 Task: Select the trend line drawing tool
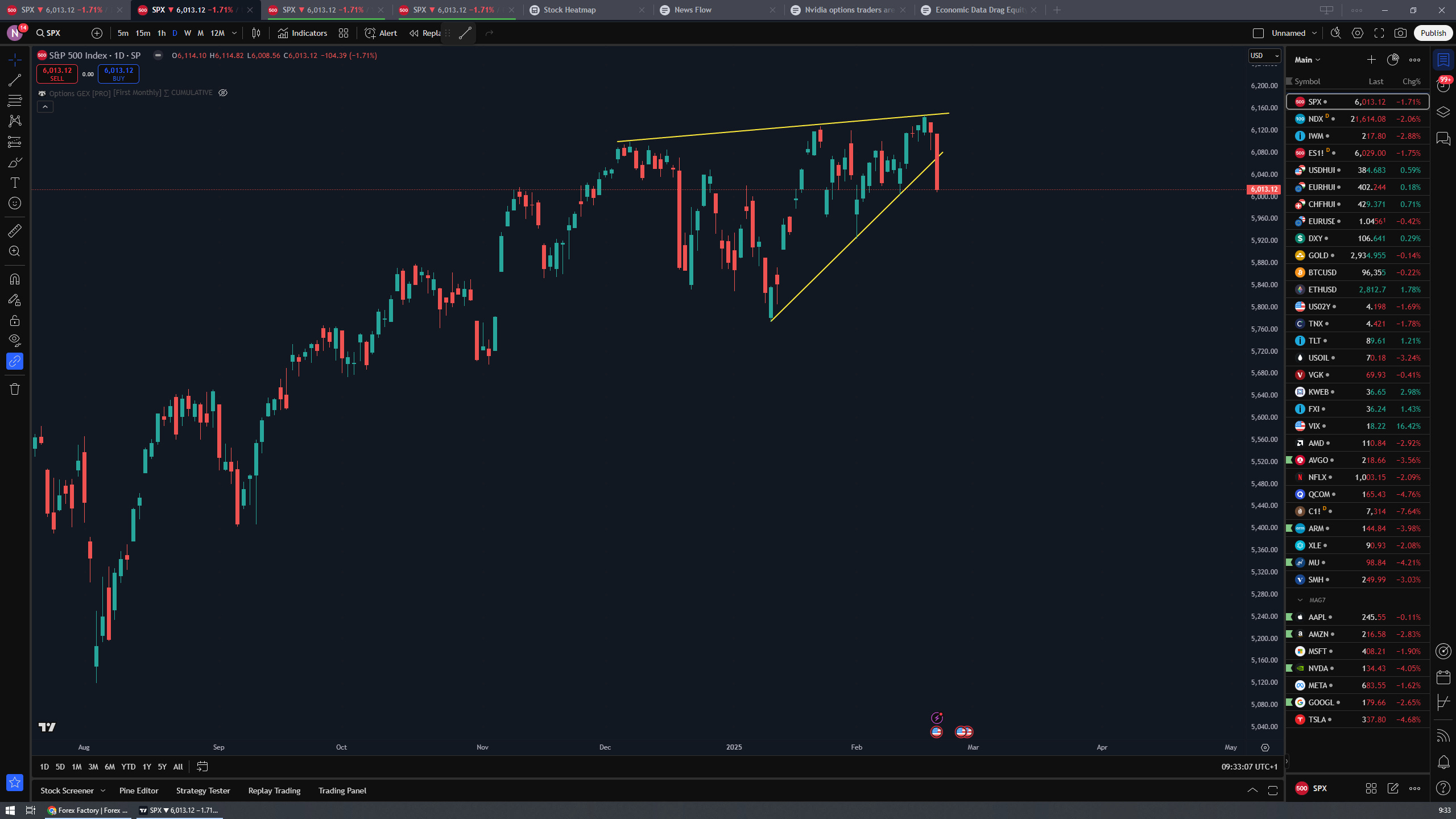tap(15, 80)
